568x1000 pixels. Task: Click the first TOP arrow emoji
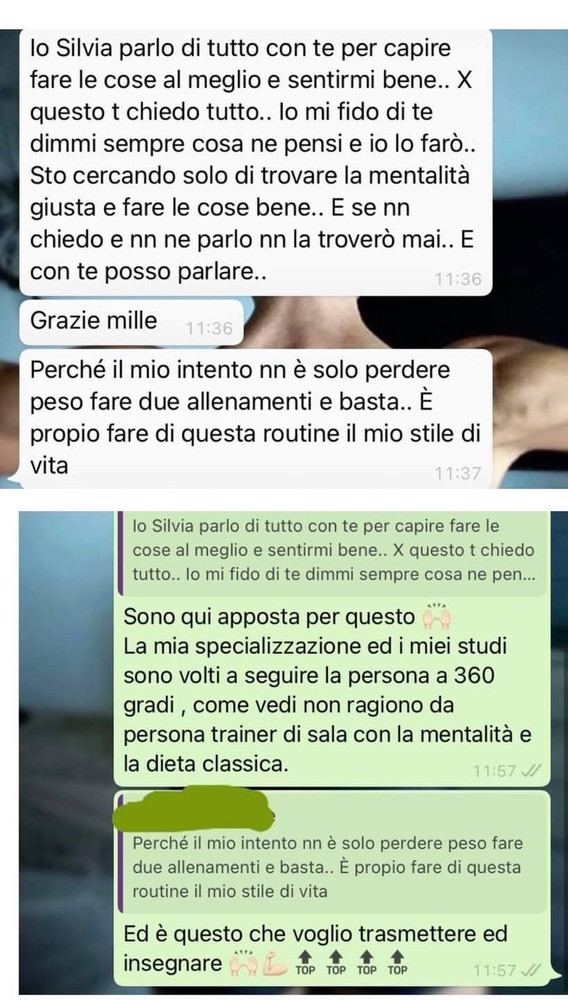tap(305, 962)
